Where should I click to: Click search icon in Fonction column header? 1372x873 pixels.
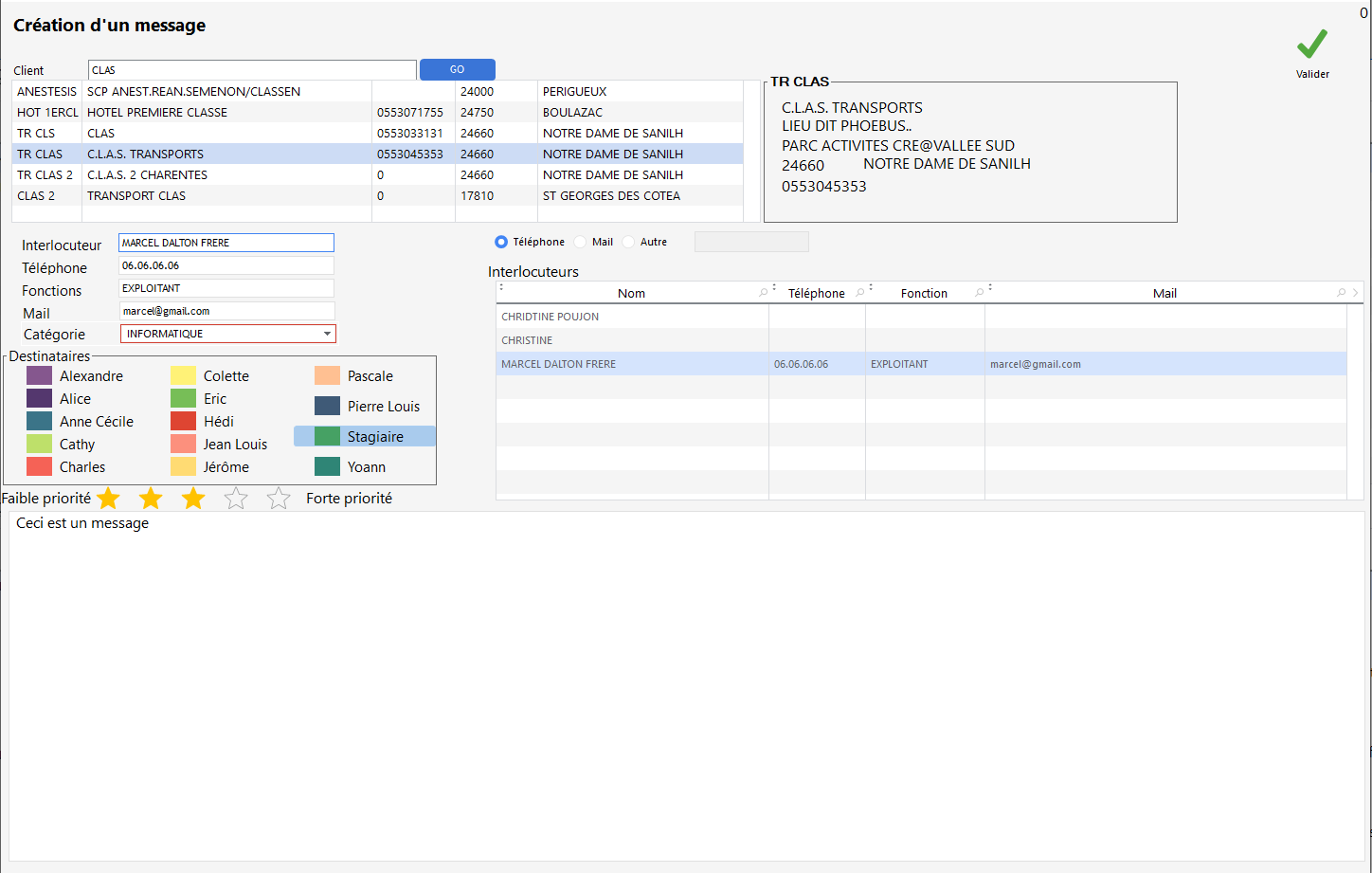point(980,293)
